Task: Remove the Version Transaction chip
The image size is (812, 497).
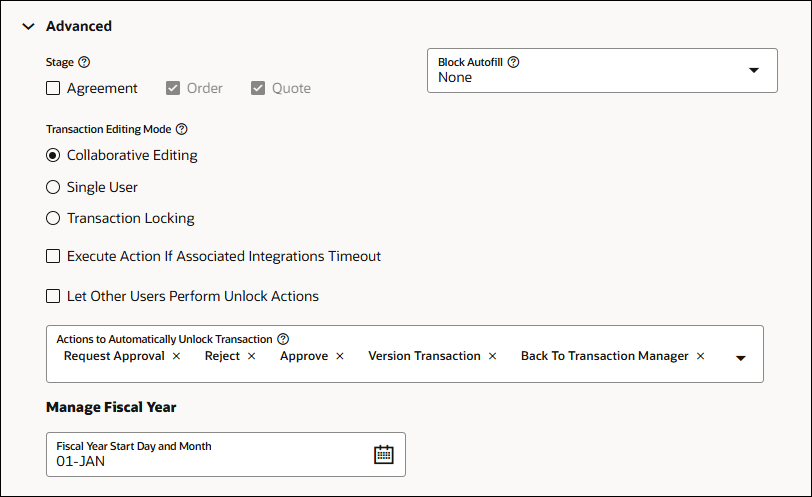Action: pyautogui.click(x=493, y=356)
